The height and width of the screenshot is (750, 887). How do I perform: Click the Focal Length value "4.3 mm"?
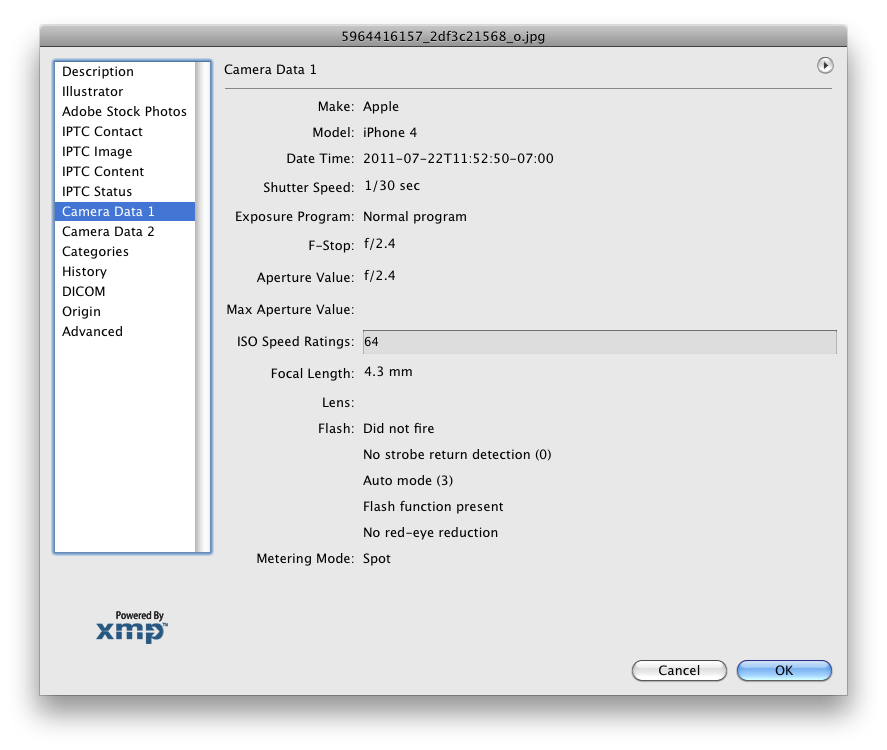click(x=388, y=372)
